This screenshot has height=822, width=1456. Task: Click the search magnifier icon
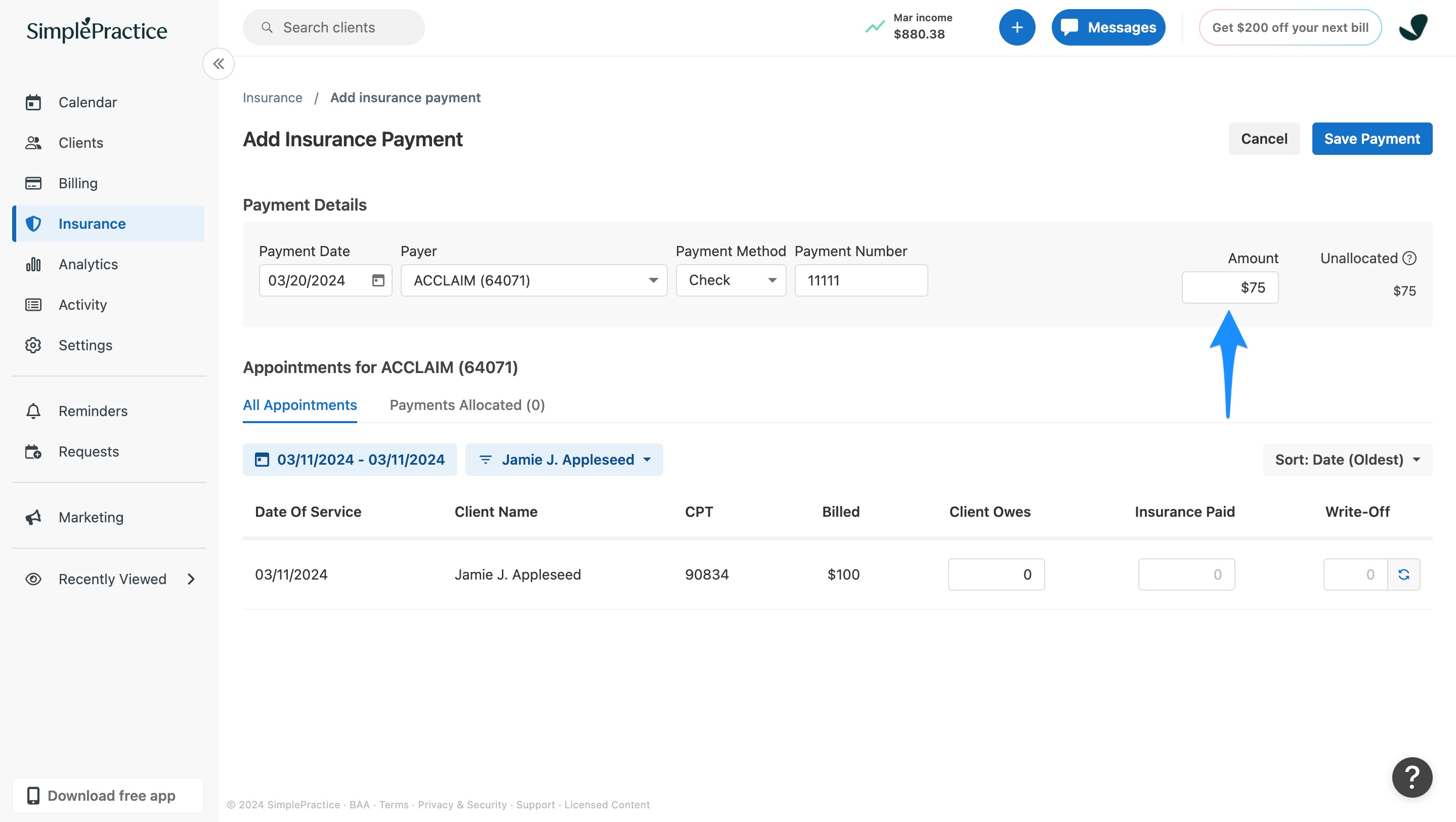[267, 27]
